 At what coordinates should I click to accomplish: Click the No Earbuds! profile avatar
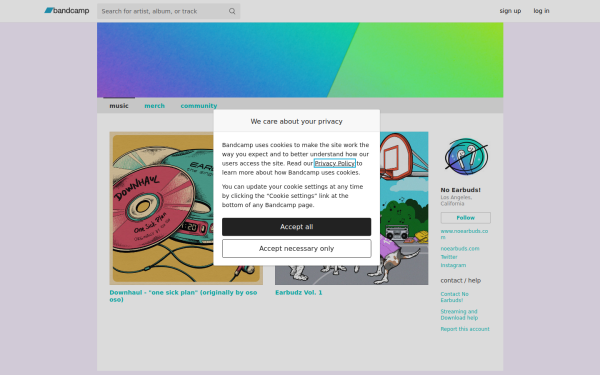click(x=466, y=157)
